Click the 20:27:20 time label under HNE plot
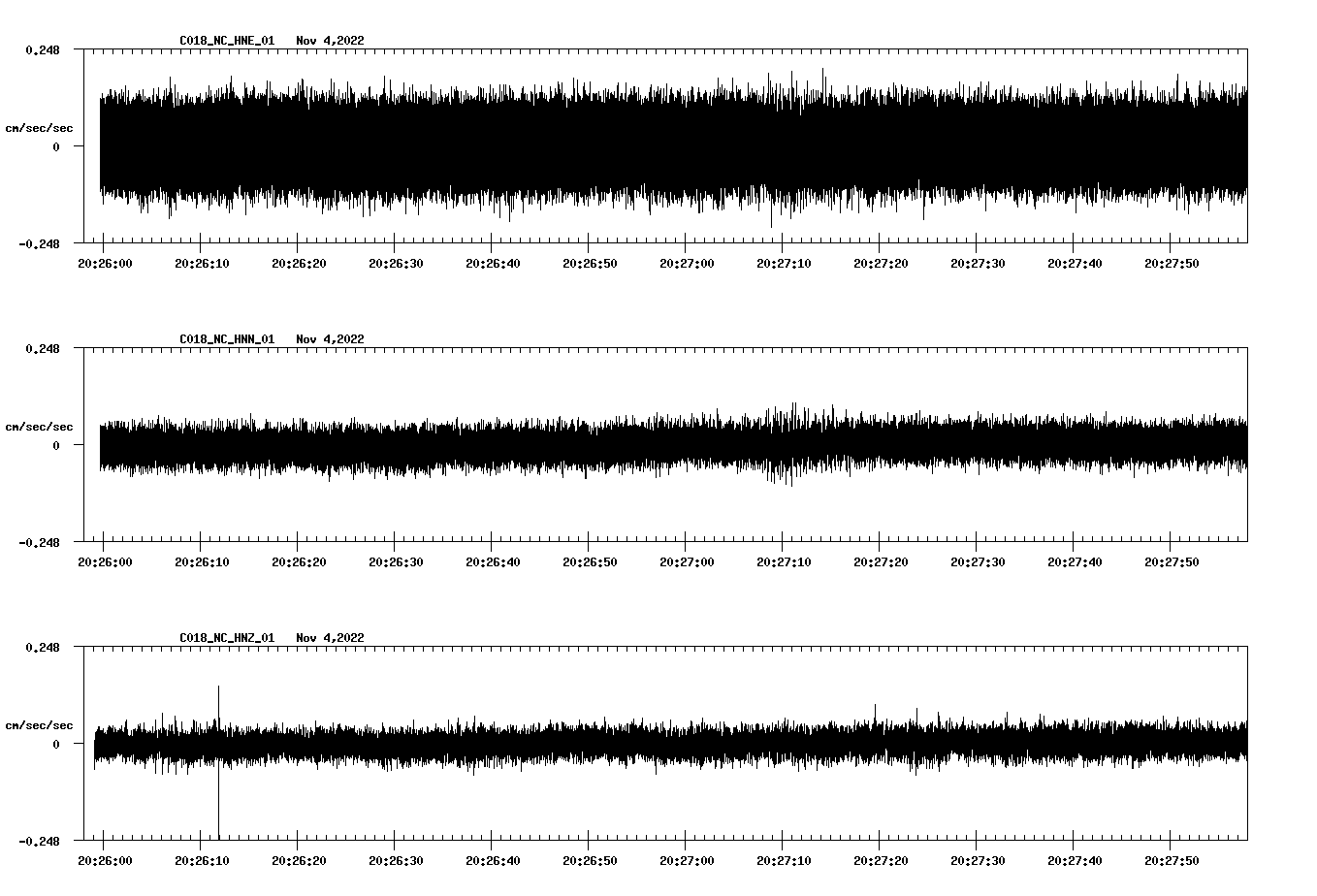The image size is (1317, 896). point(881,264)
